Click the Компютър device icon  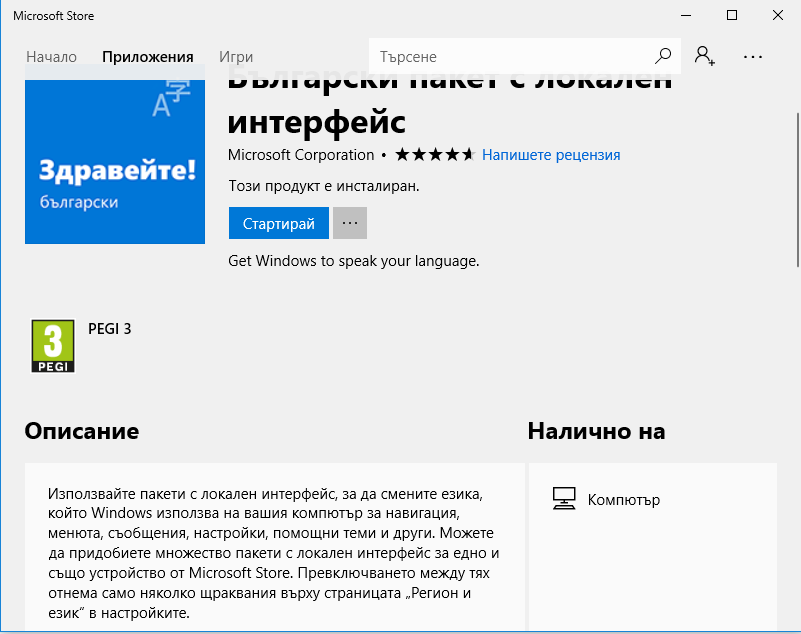pyautogui.click(x=564, y=498)
